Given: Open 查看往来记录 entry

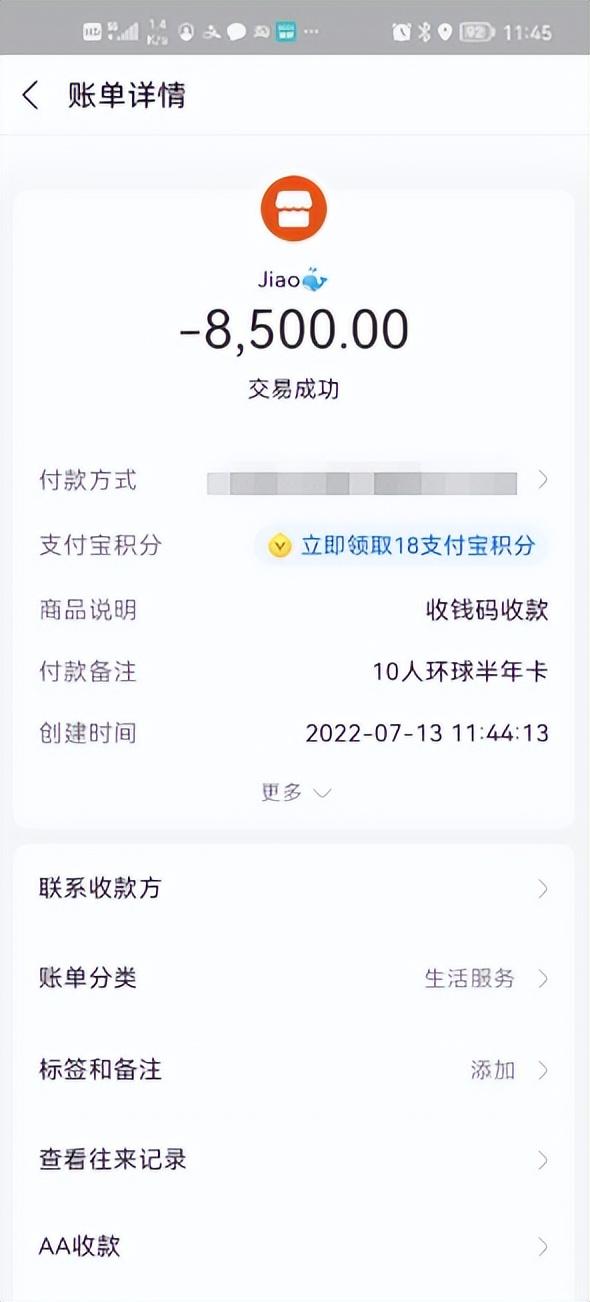Looking at the screenshot, I should tap(294, 1160).
